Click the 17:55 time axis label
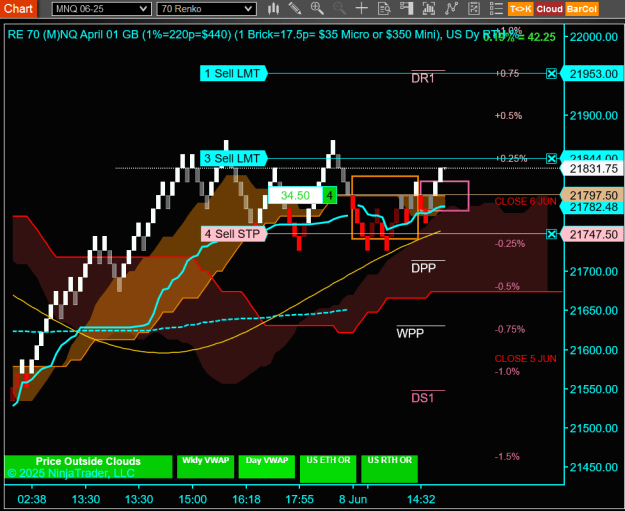This screenshot has width=625, height=511. point(299,499)
